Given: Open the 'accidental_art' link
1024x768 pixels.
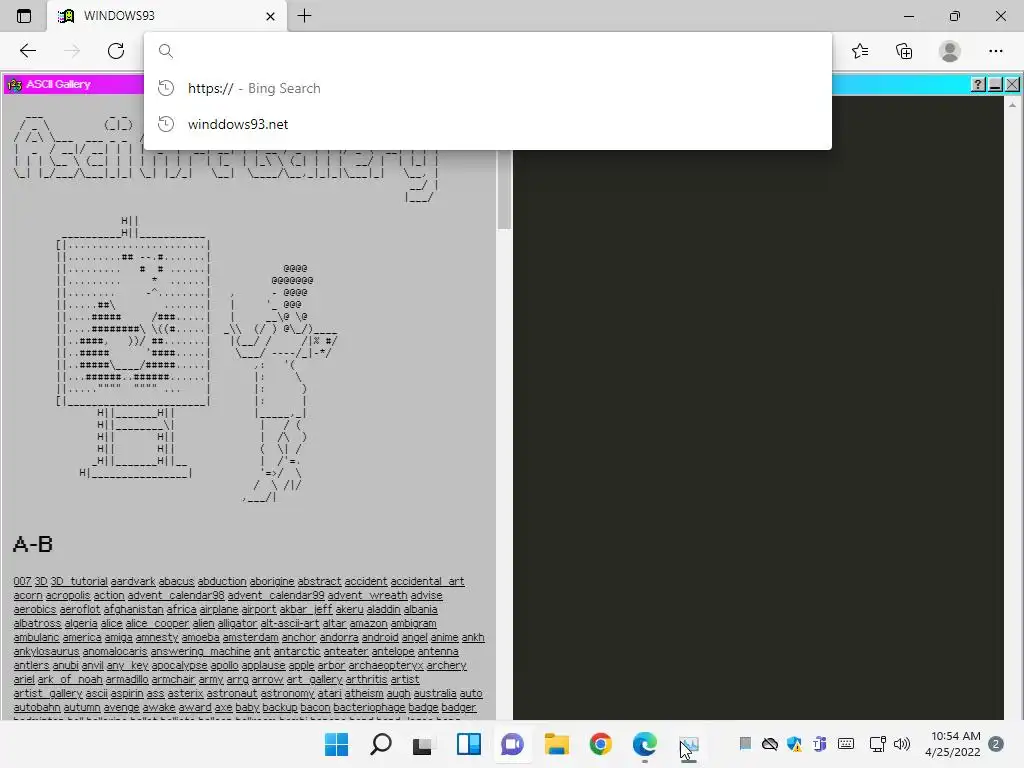Looking at the screenshot, I should (427, 581).
